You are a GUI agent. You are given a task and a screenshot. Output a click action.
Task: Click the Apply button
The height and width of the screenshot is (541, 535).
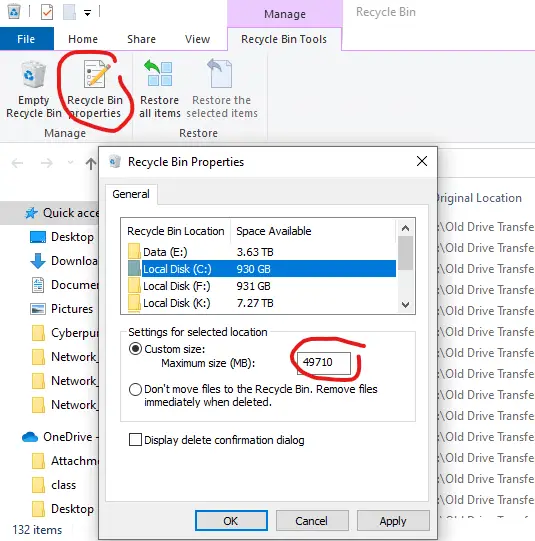(x=393, y=521)
